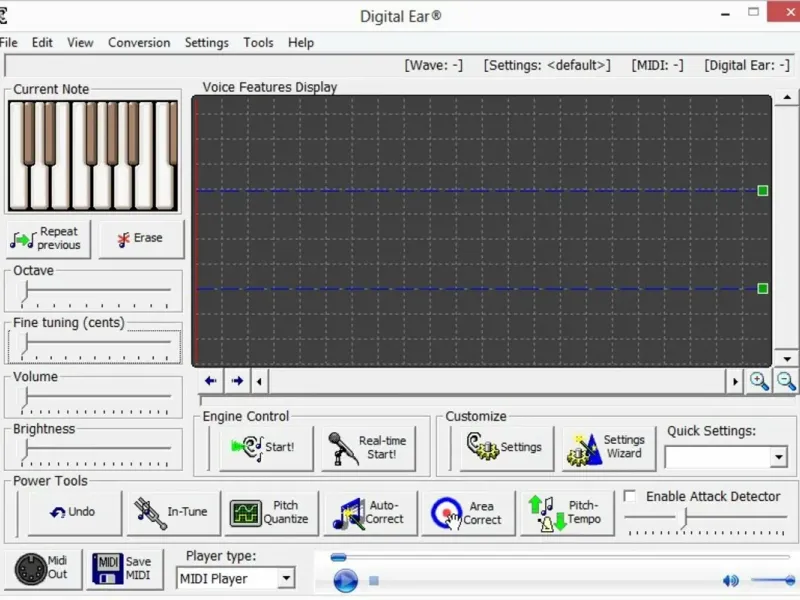This screenshot has height=600, width=800.
Task: Maximize the Digital Ear window
Action: (x=754, y=12)
